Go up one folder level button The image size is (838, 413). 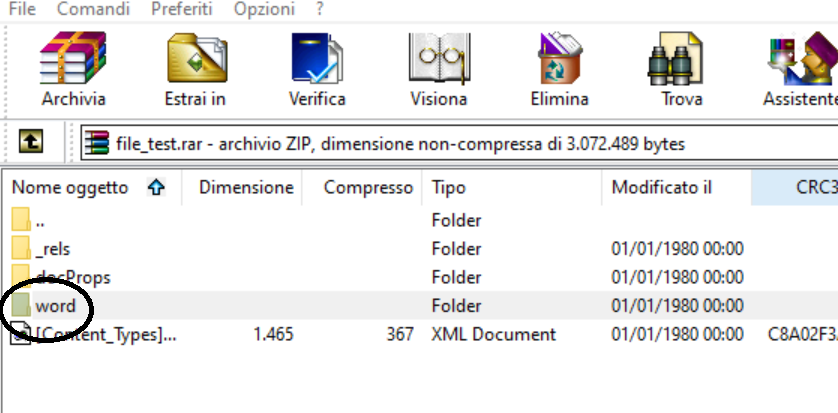coord(31,143)
